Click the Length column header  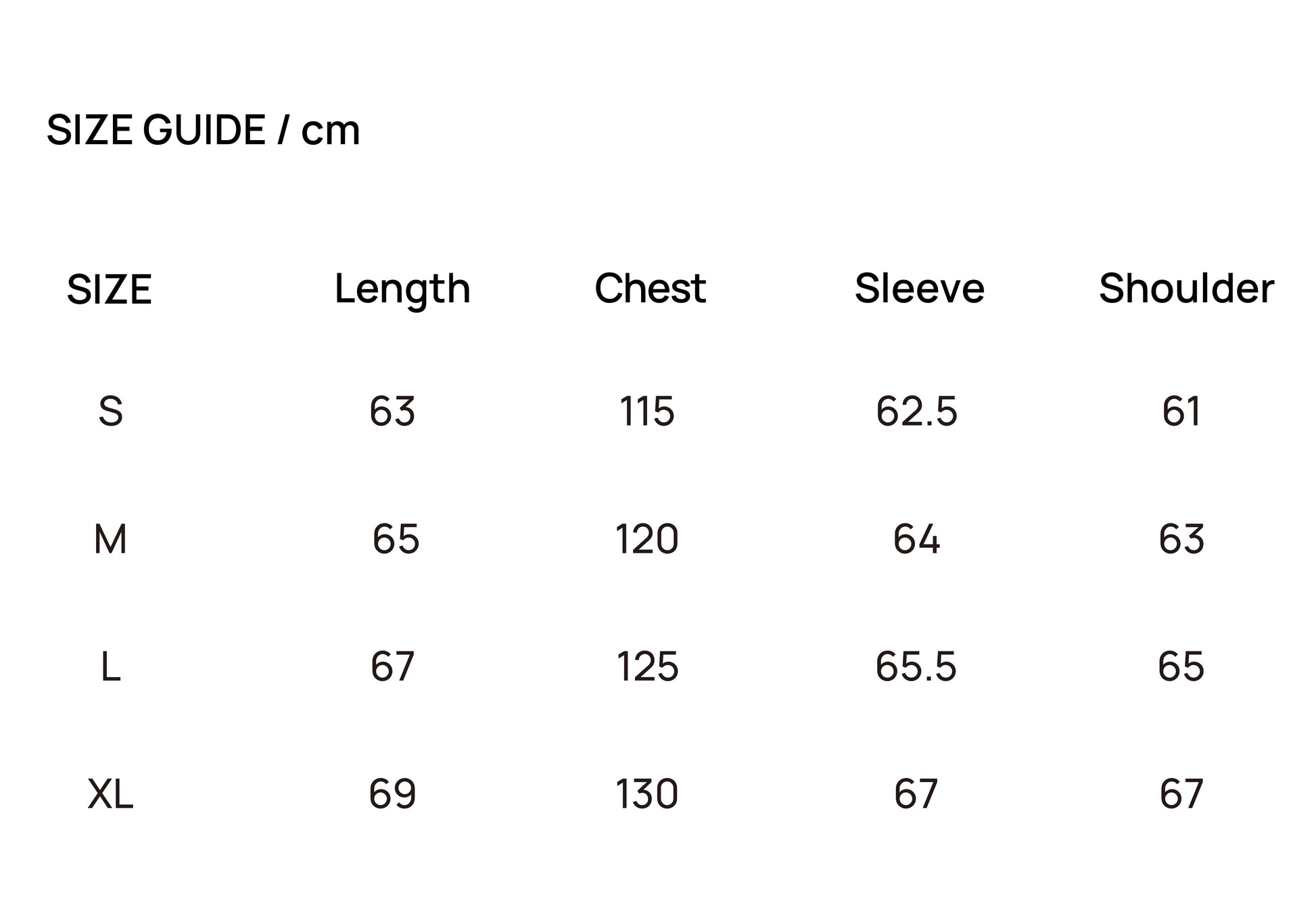(402, 290)
